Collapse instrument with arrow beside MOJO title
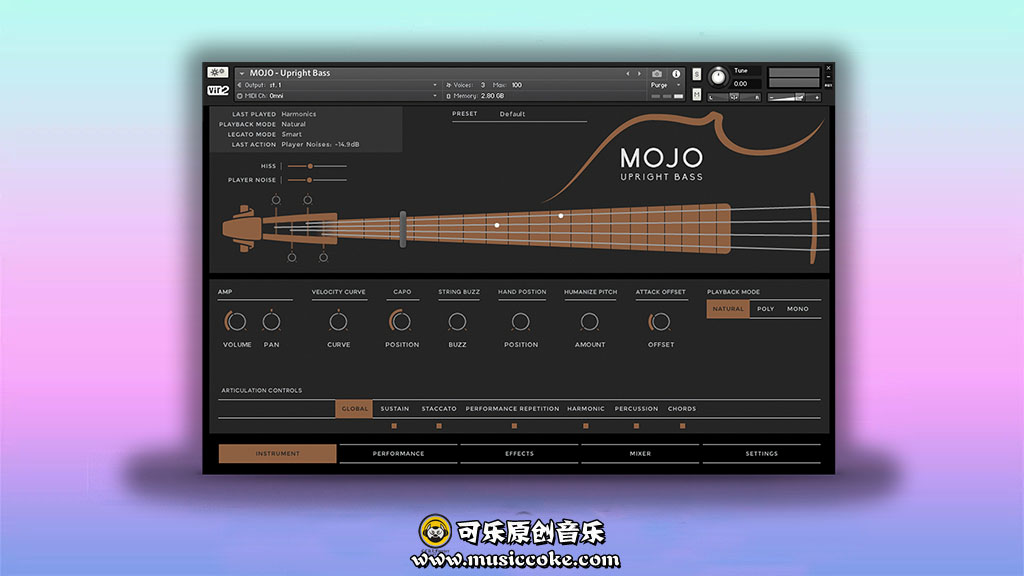The width and height of the screenshot is (1024, 576). pyautogui.click(x=242, y=74)
